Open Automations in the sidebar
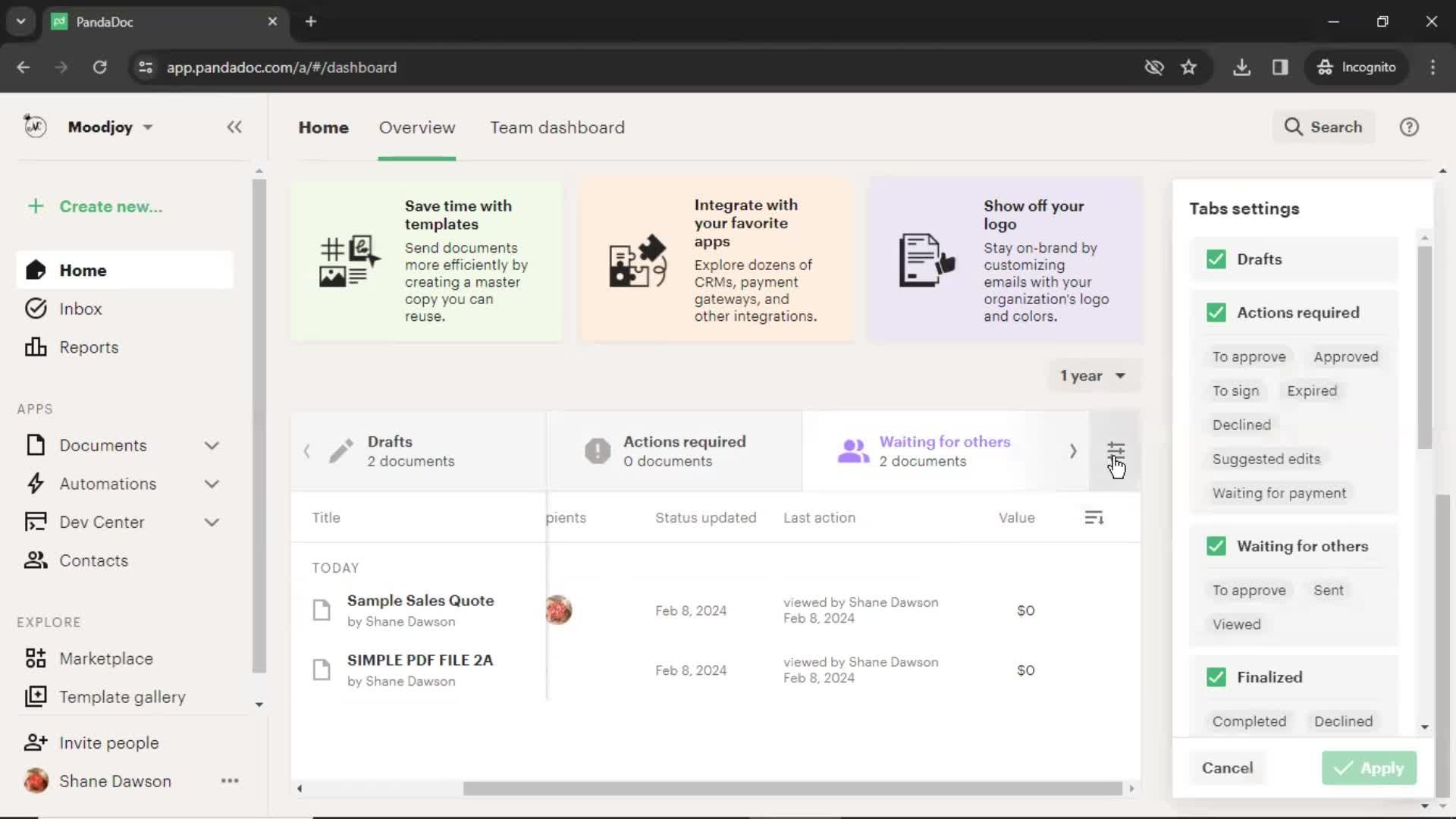 click(x=108, y=484)
